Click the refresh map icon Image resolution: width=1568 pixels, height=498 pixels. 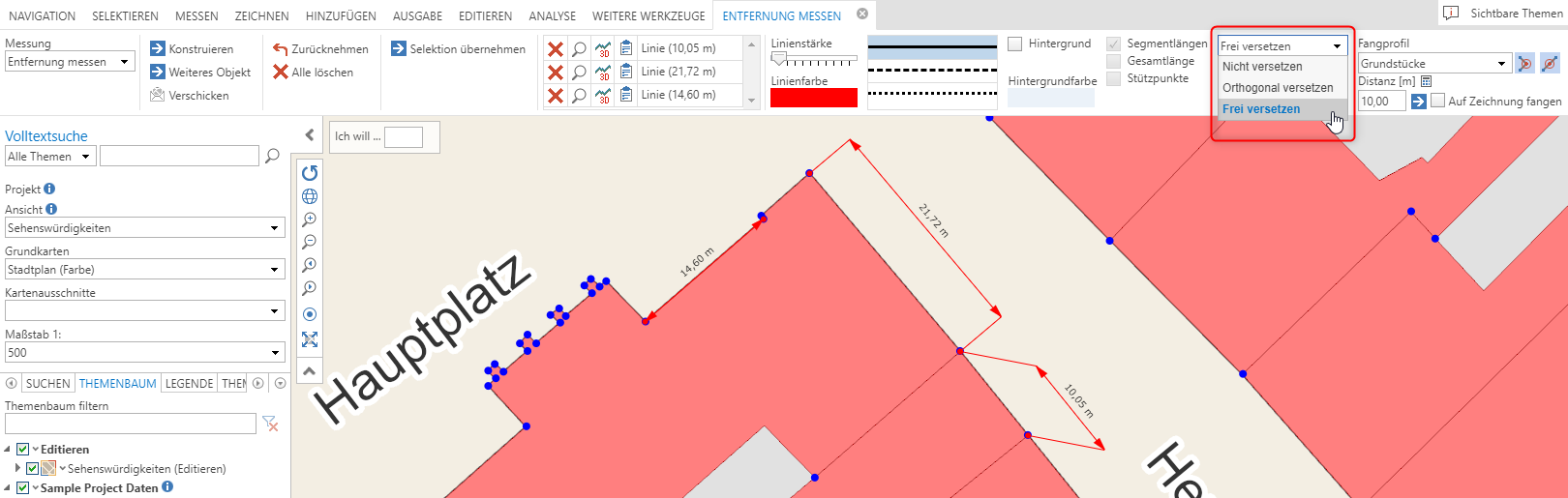click(x=310, y=173)
